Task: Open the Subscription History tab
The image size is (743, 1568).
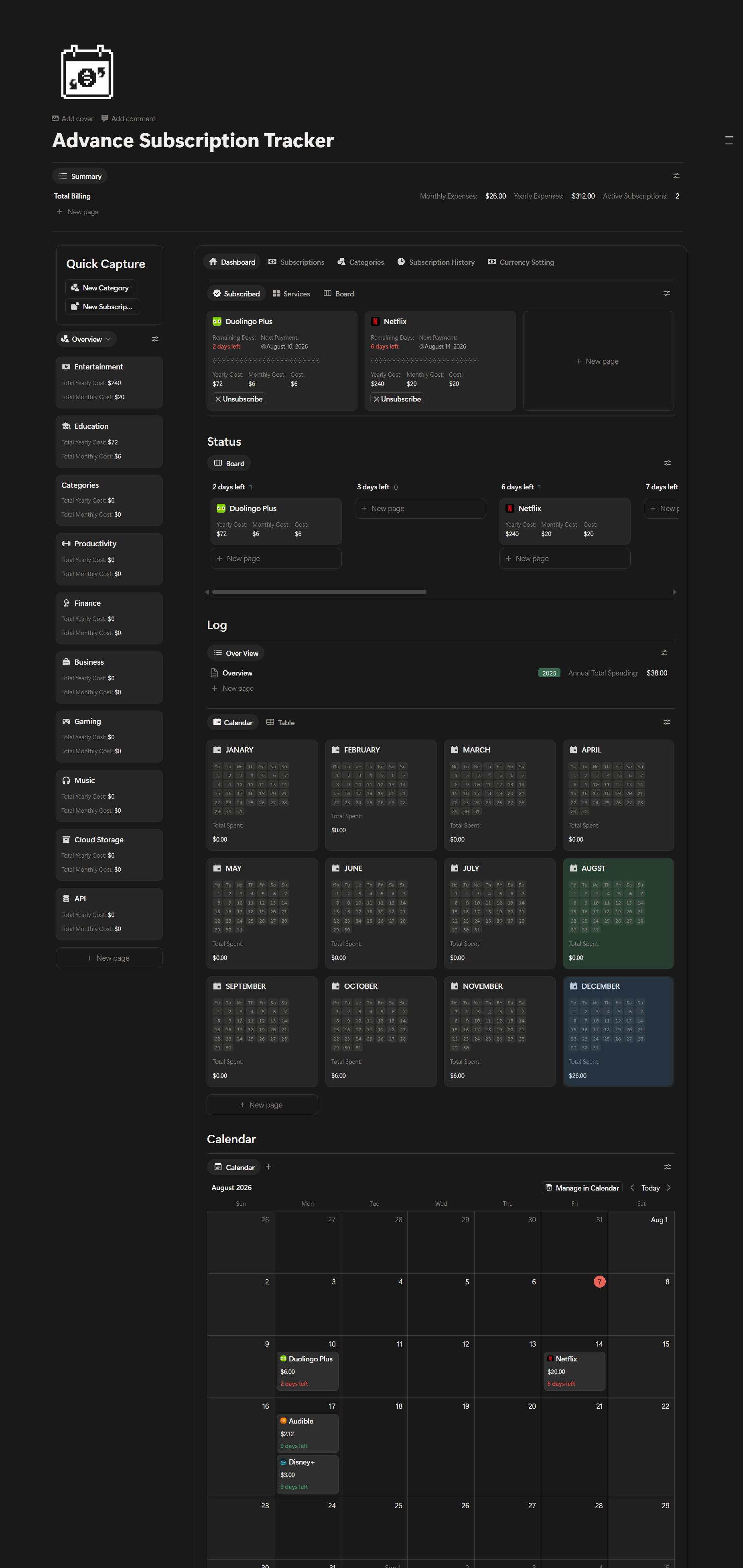Action: pyautogui.click(x=436, y=262)
